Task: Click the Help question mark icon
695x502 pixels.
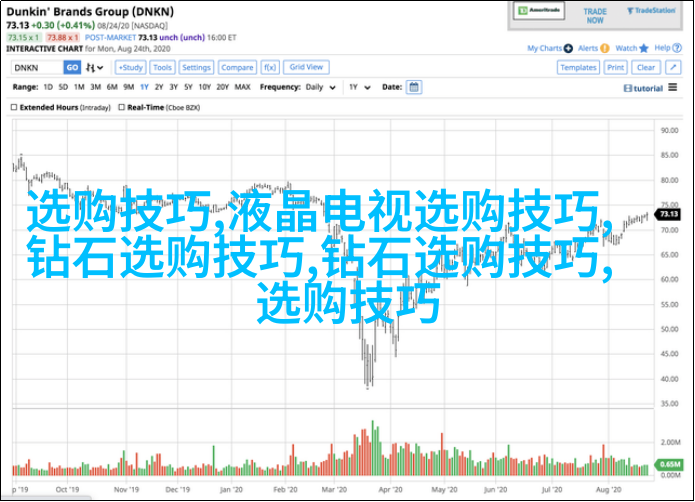Action: click(677, 48)
